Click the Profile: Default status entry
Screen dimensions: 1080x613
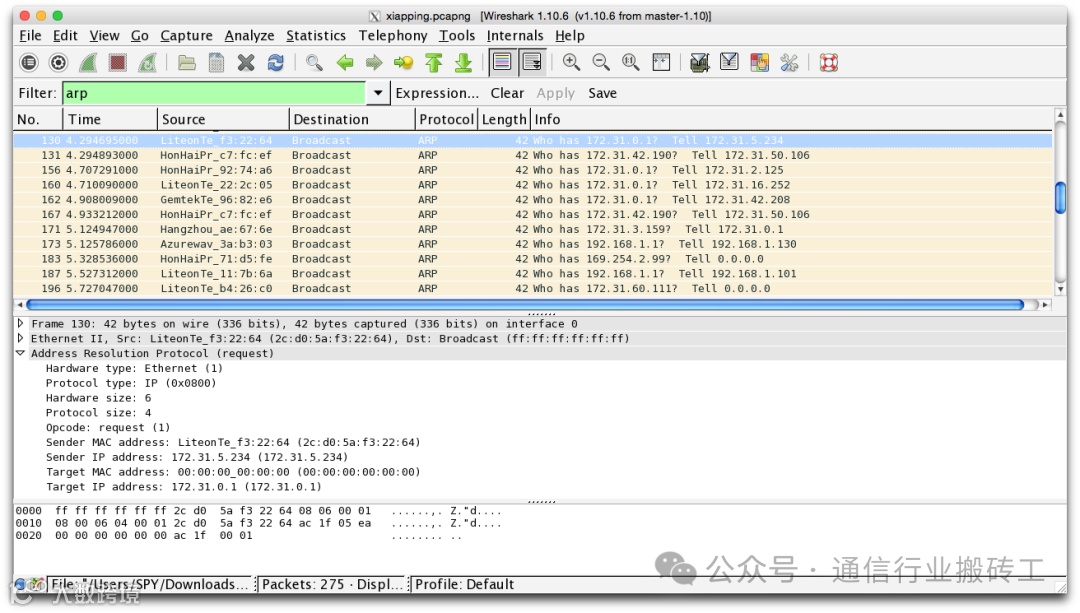[x=464, y=584]
